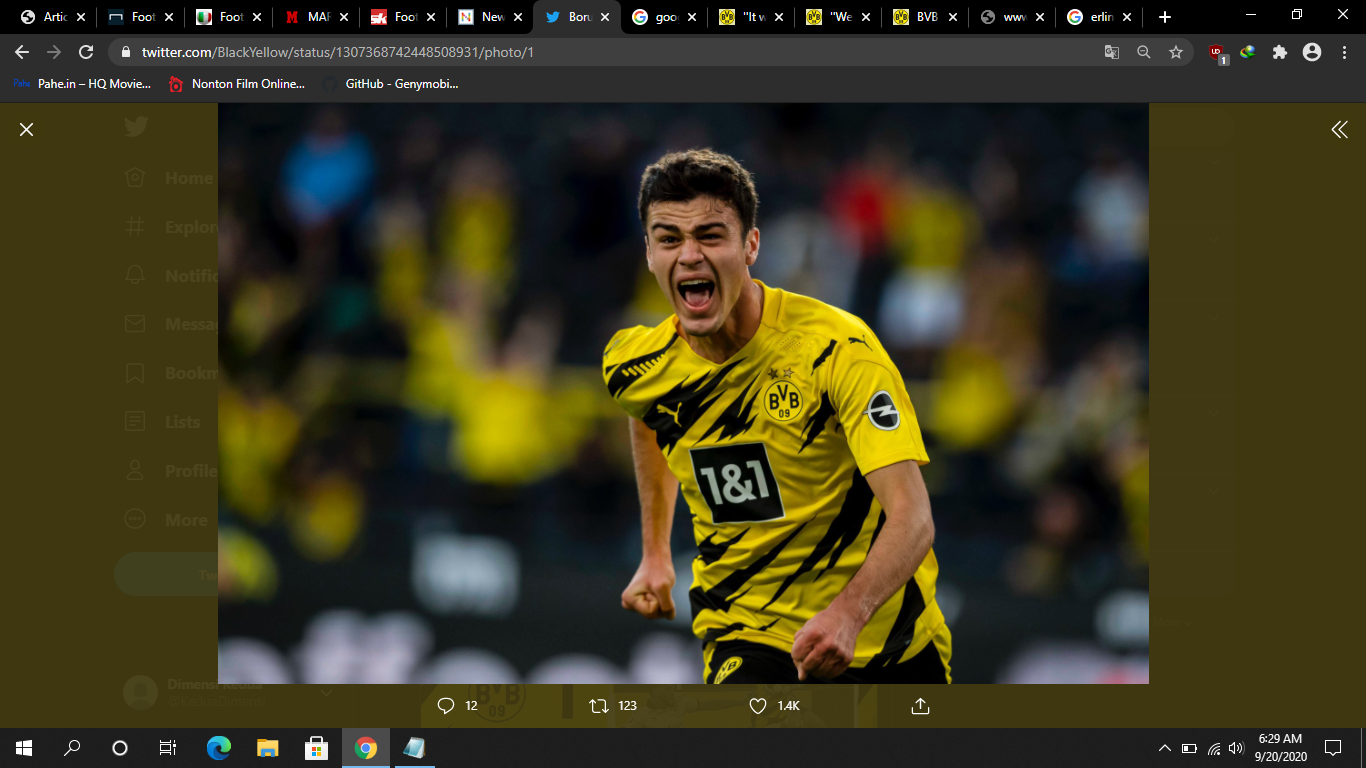Open the translate page icon
The height and width of the screenshot is (768, 1366).
coord(1111,52)
